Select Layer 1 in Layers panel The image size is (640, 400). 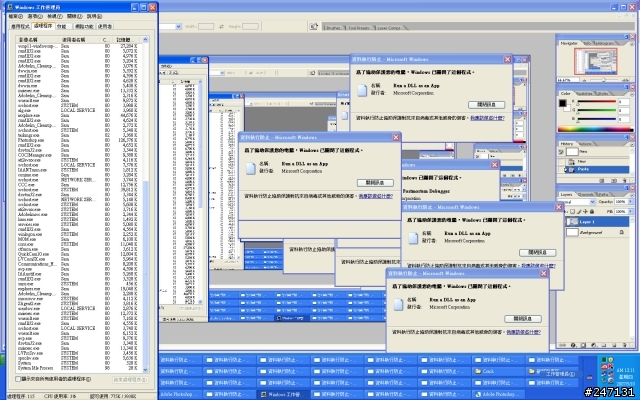click(x=597, y=222)
